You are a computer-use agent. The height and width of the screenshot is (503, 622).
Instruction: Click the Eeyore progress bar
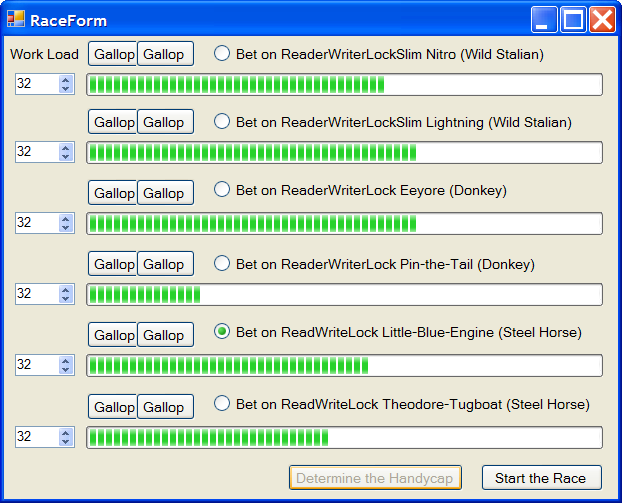(344, 223)
